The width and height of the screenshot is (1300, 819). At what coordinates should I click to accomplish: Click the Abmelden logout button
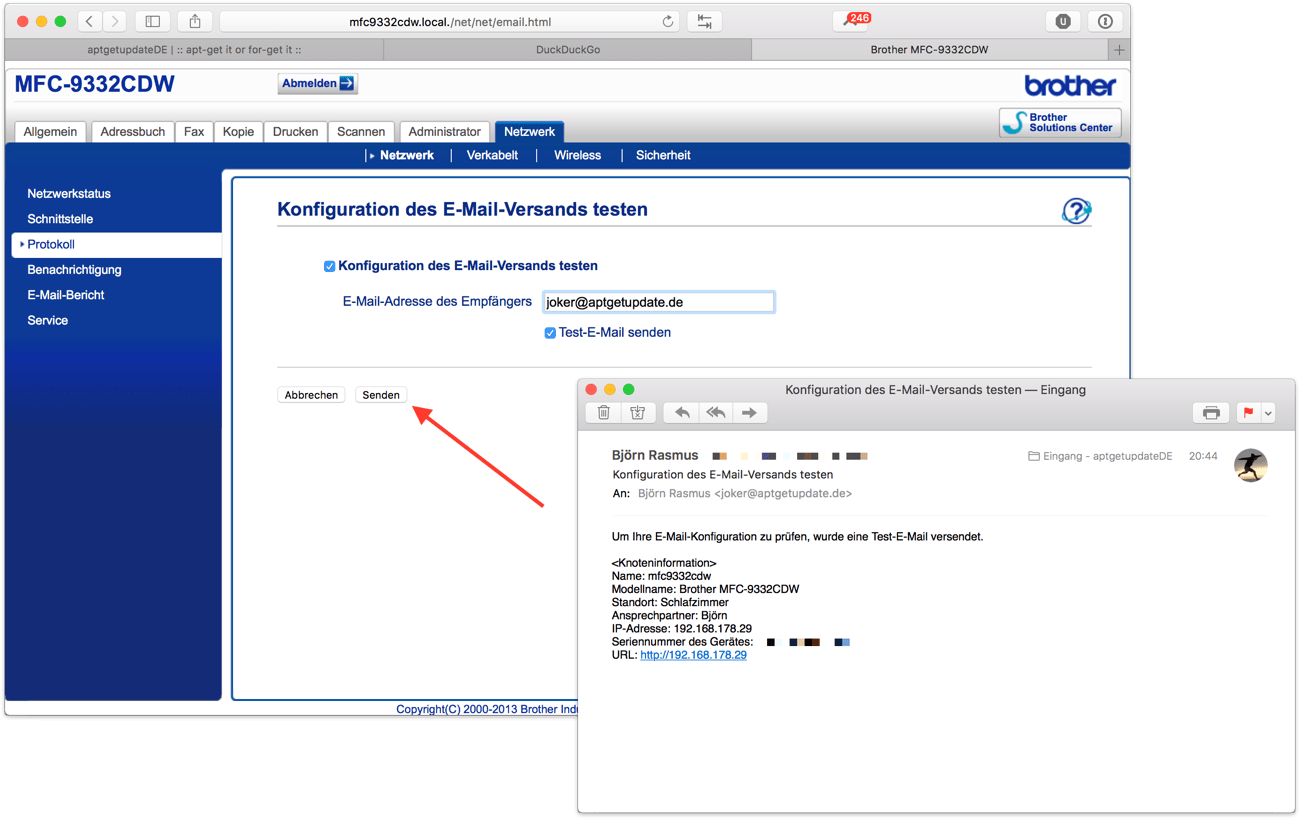click(x=318, y=83)
